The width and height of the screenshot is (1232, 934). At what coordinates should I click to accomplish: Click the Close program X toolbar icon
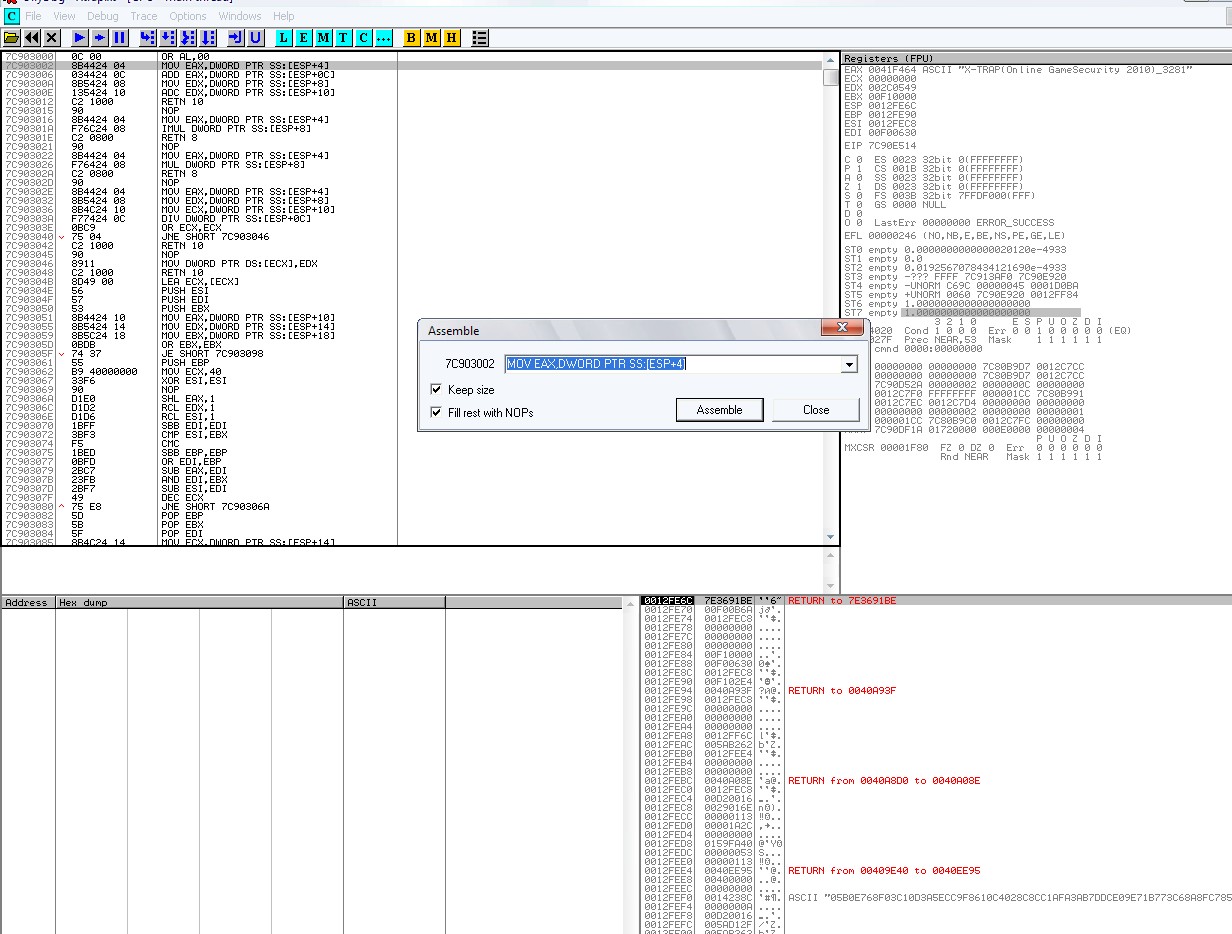pyautogui.click(x=52, y=38)
